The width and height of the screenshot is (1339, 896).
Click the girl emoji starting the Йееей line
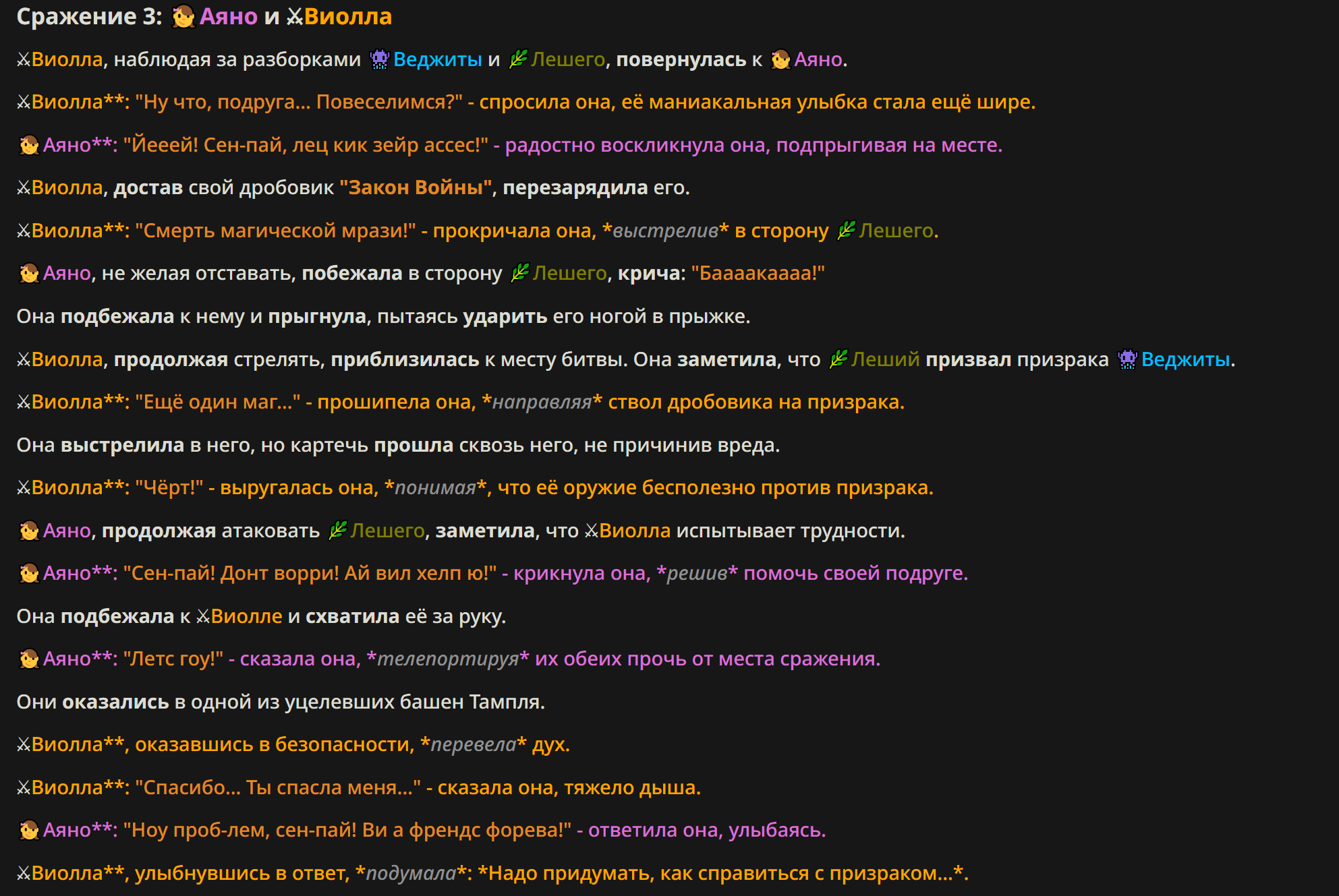pos(29,145)
